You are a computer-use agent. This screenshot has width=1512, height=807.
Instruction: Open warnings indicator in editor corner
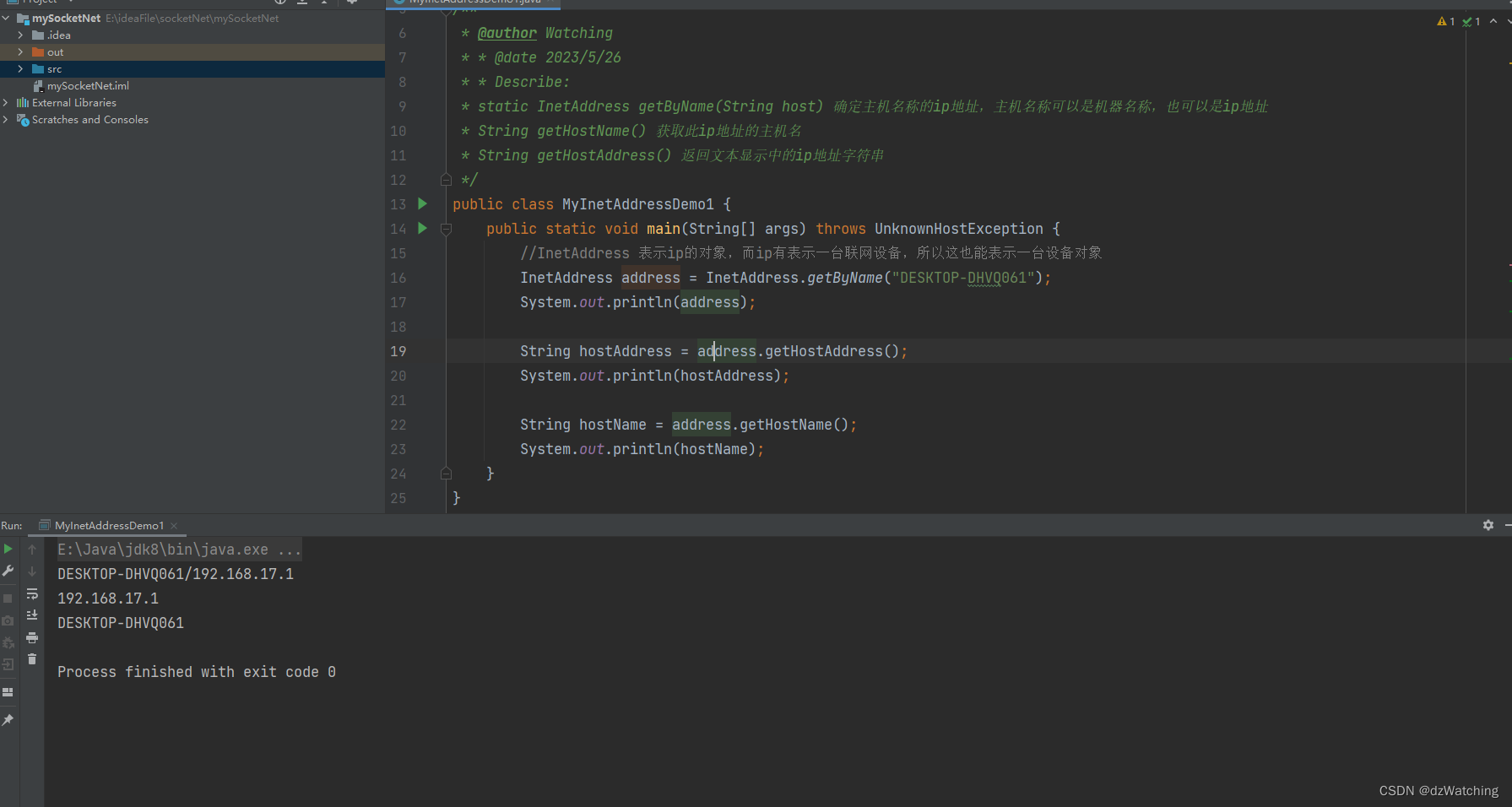[x=1446, y=21]
